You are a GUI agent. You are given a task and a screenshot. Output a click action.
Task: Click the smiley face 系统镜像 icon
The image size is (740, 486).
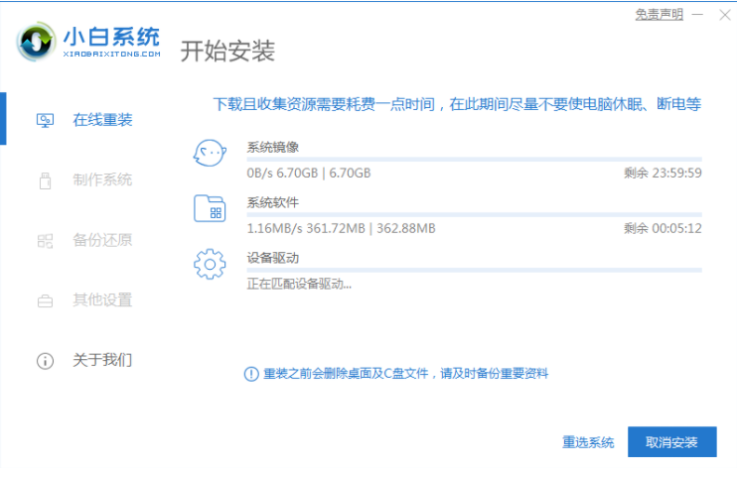tap(210, 155)
